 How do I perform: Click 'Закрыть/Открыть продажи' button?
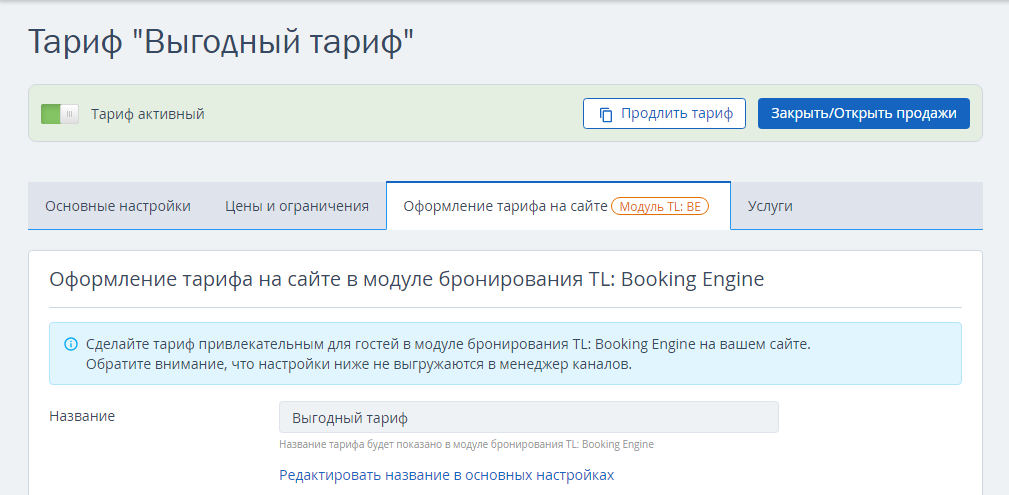pos(864,114)
